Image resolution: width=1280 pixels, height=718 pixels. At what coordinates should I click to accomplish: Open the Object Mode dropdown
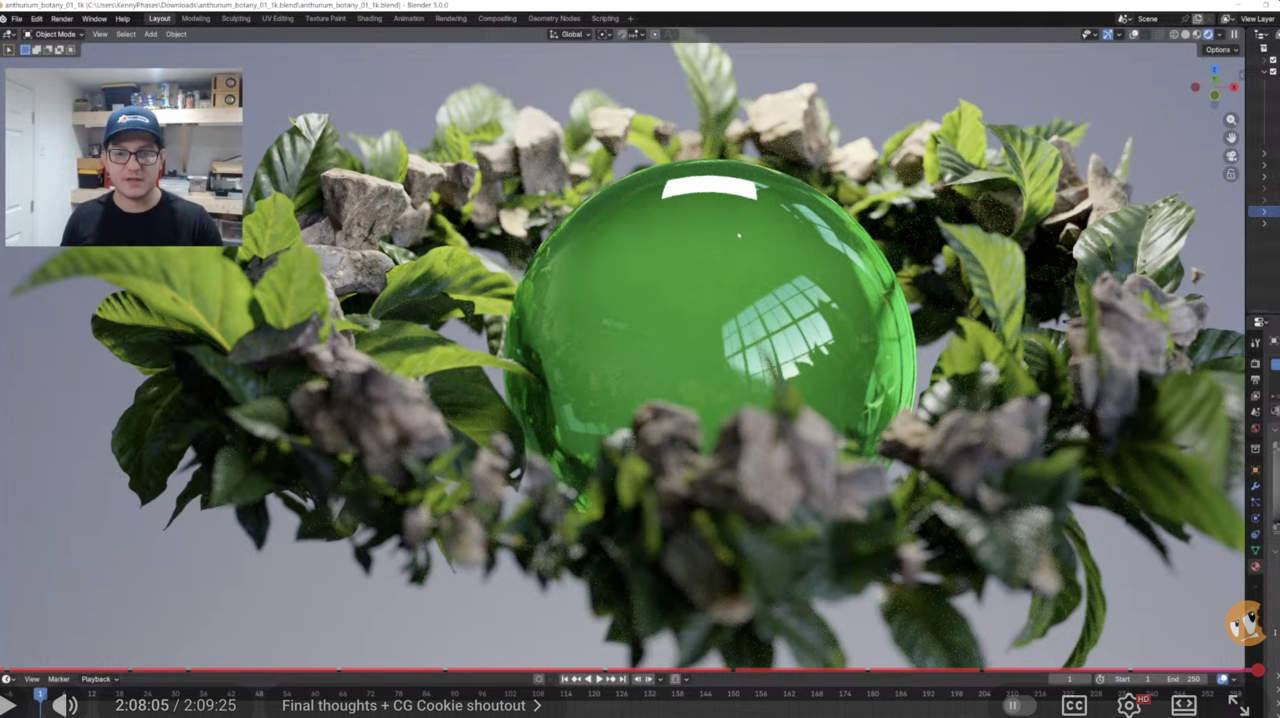pos(55,34)
